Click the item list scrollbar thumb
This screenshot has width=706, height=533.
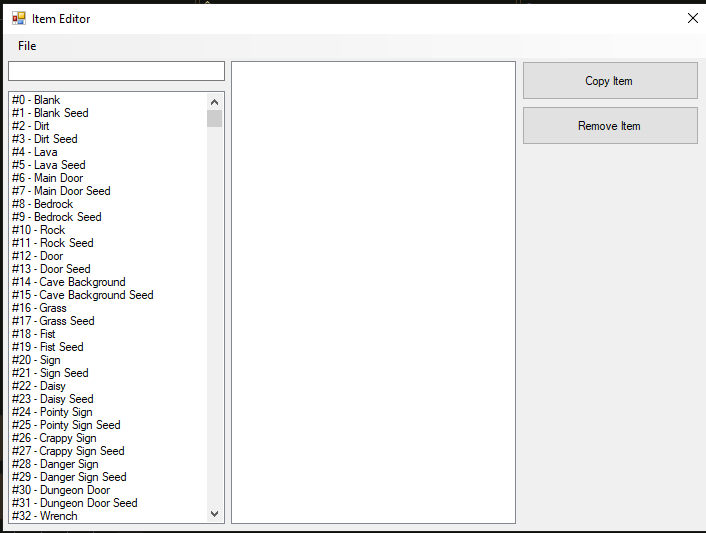point(214,119)
